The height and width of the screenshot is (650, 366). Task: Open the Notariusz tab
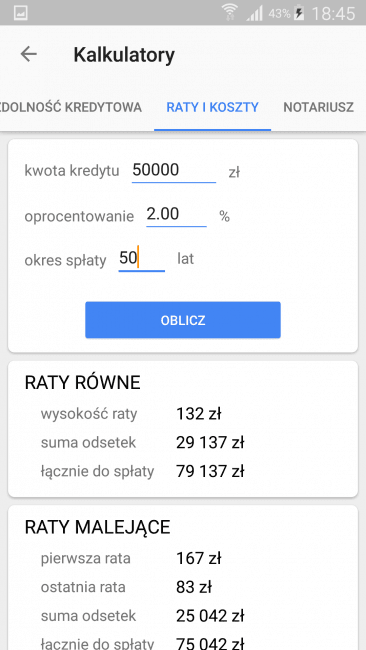point(318,107)
